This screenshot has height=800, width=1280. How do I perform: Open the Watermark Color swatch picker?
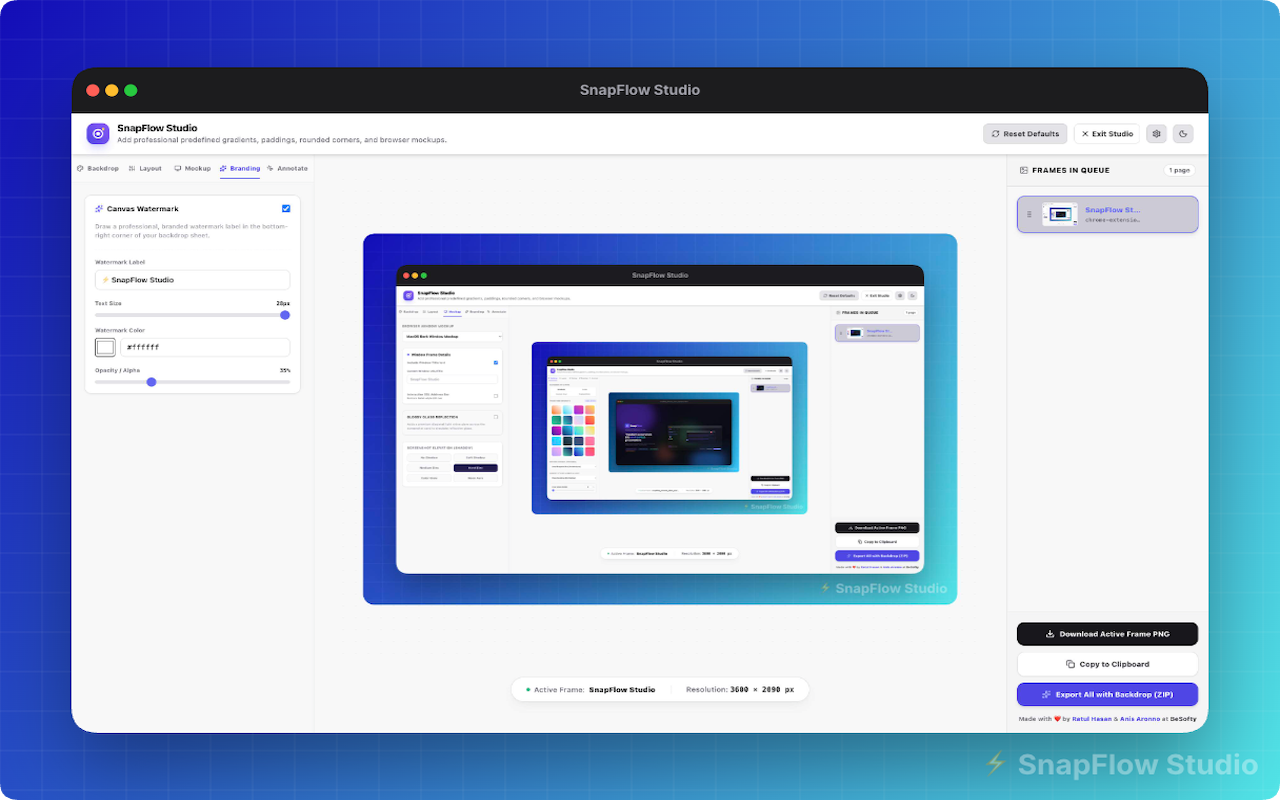click(105, 347)
